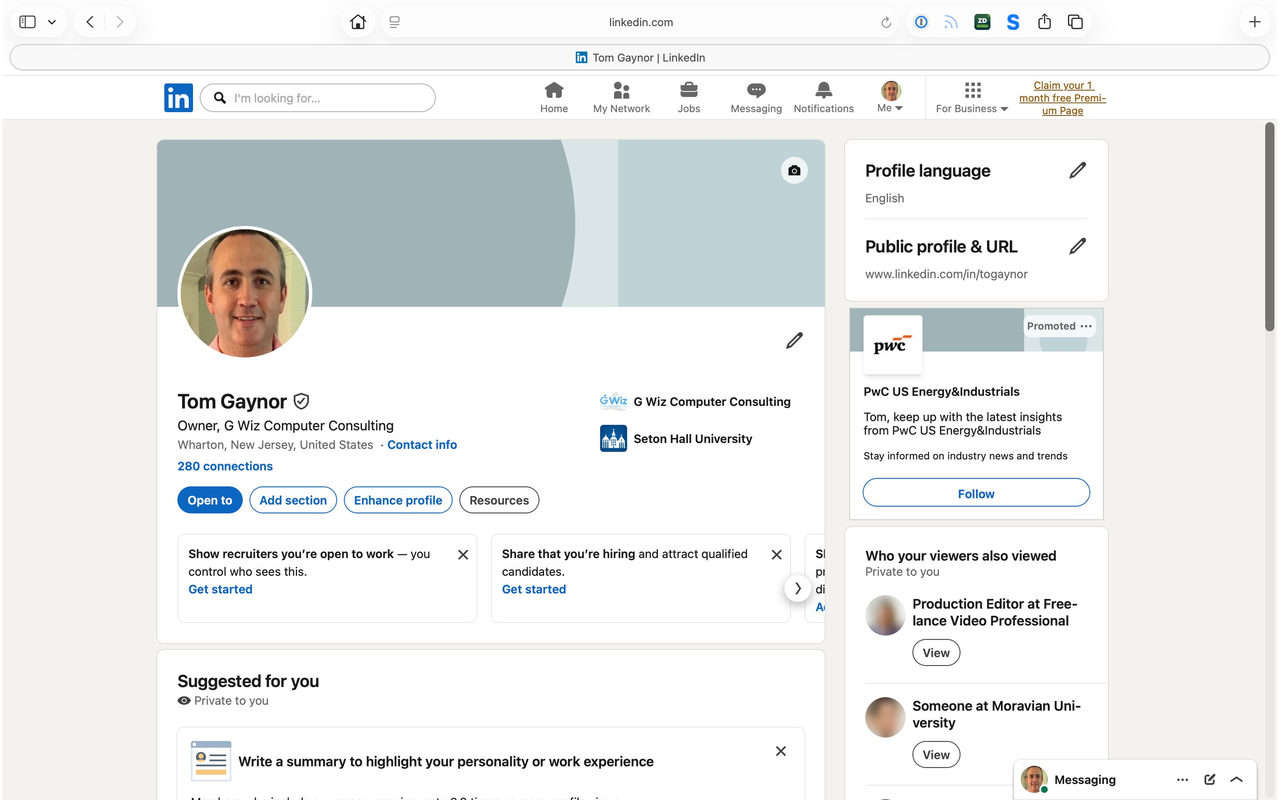
Task: Dismiss the write a summary suggestion
Action: (x=781, y=751)
